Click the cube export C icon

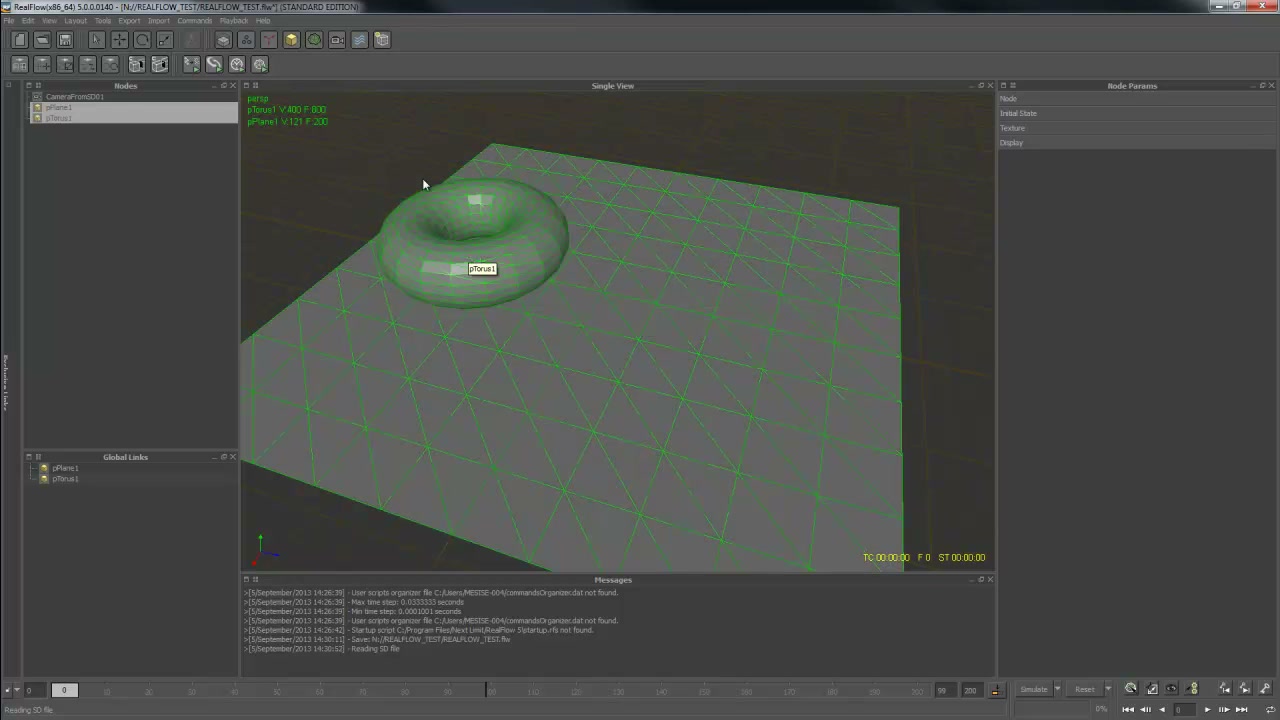click(x=137, y=64)
